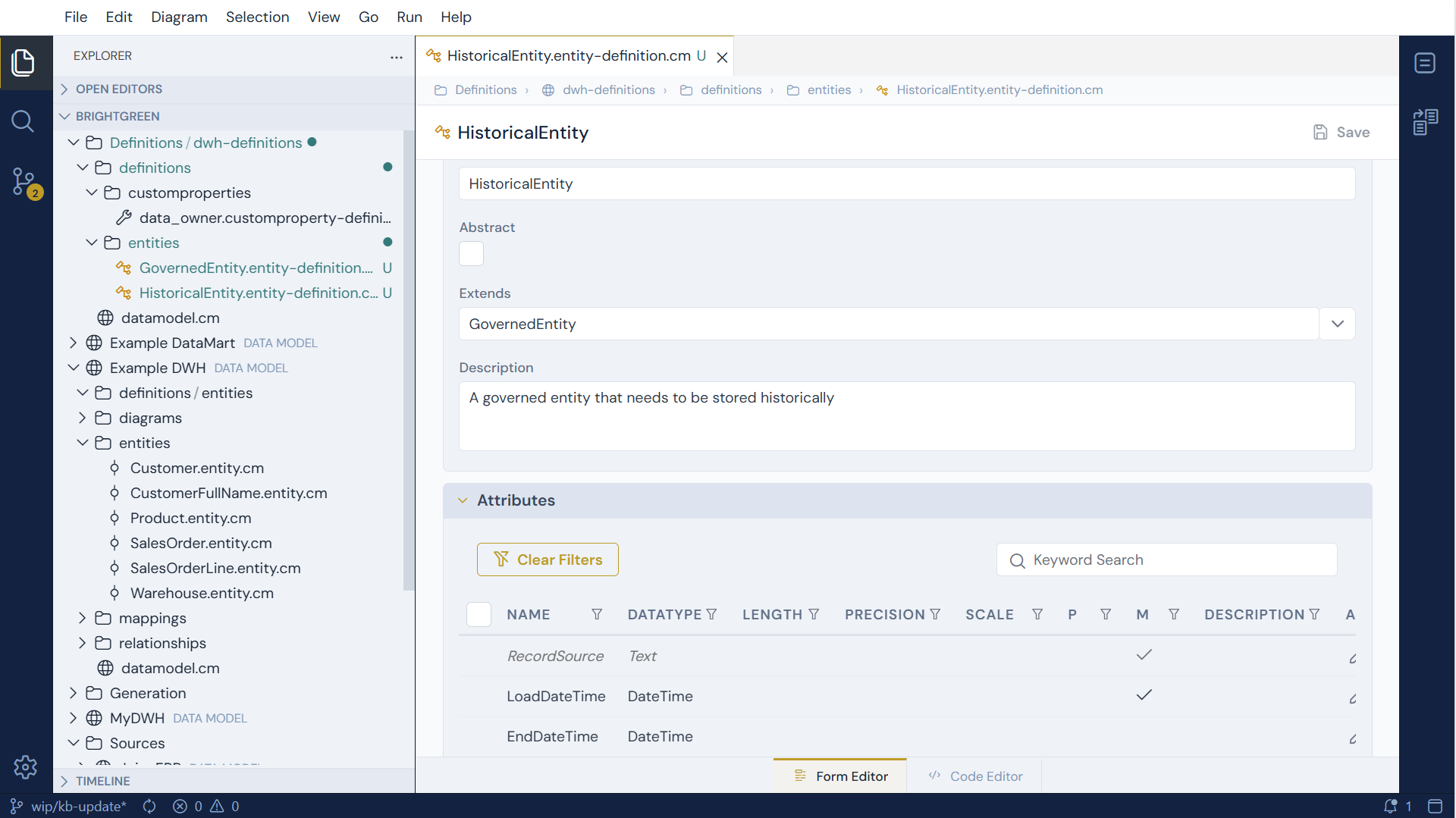The image size is (1456, 818).
Task: Open the Extends dropdown arrow
Action: pos(1337,324)
